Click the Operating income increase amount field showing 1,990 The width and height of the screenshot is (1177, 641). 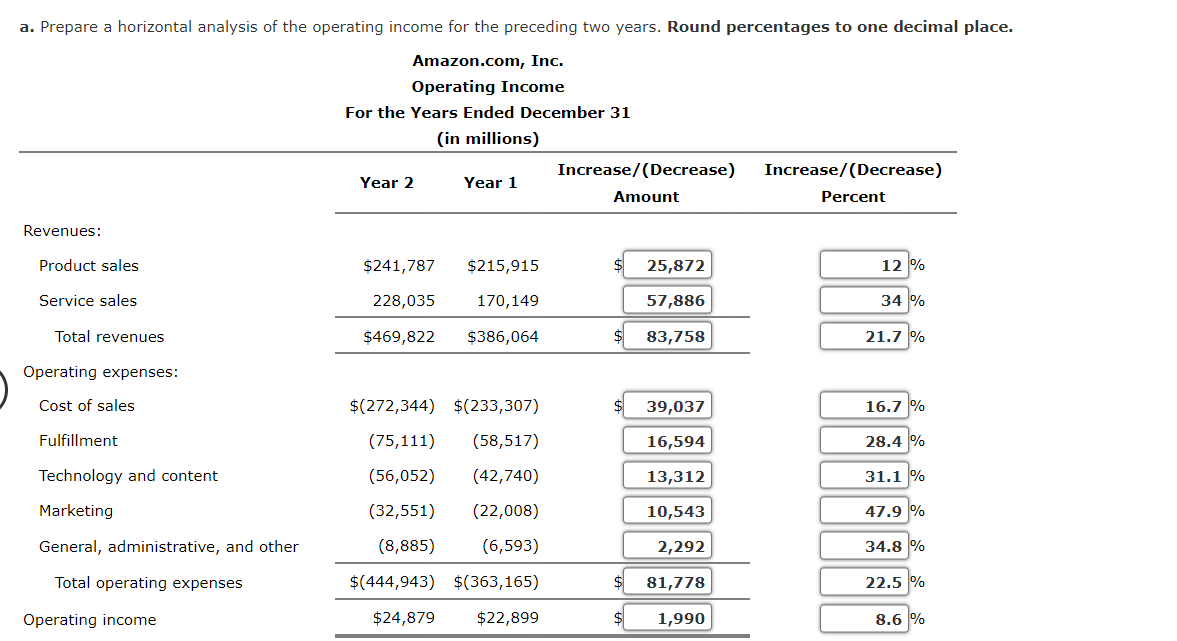pyautogui.click(x=667, y=617)
